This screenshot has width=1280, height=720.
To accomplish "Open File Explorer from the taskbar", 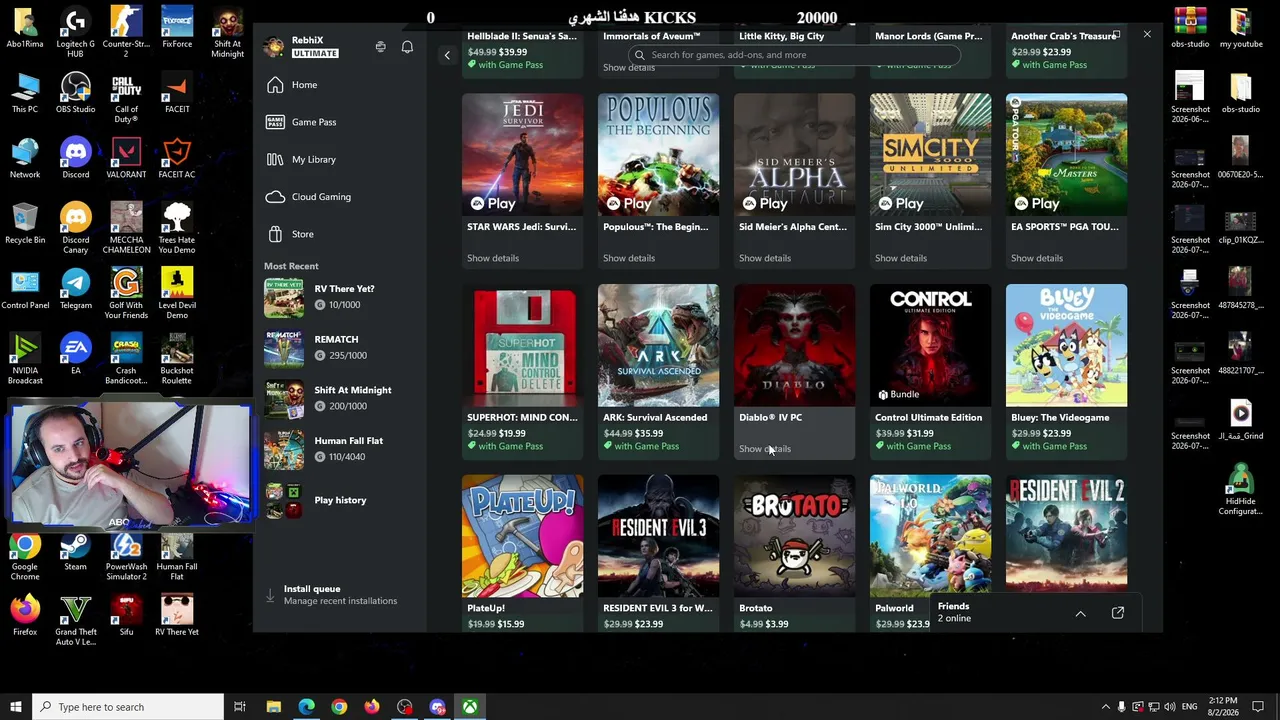I will coord(274,707).
